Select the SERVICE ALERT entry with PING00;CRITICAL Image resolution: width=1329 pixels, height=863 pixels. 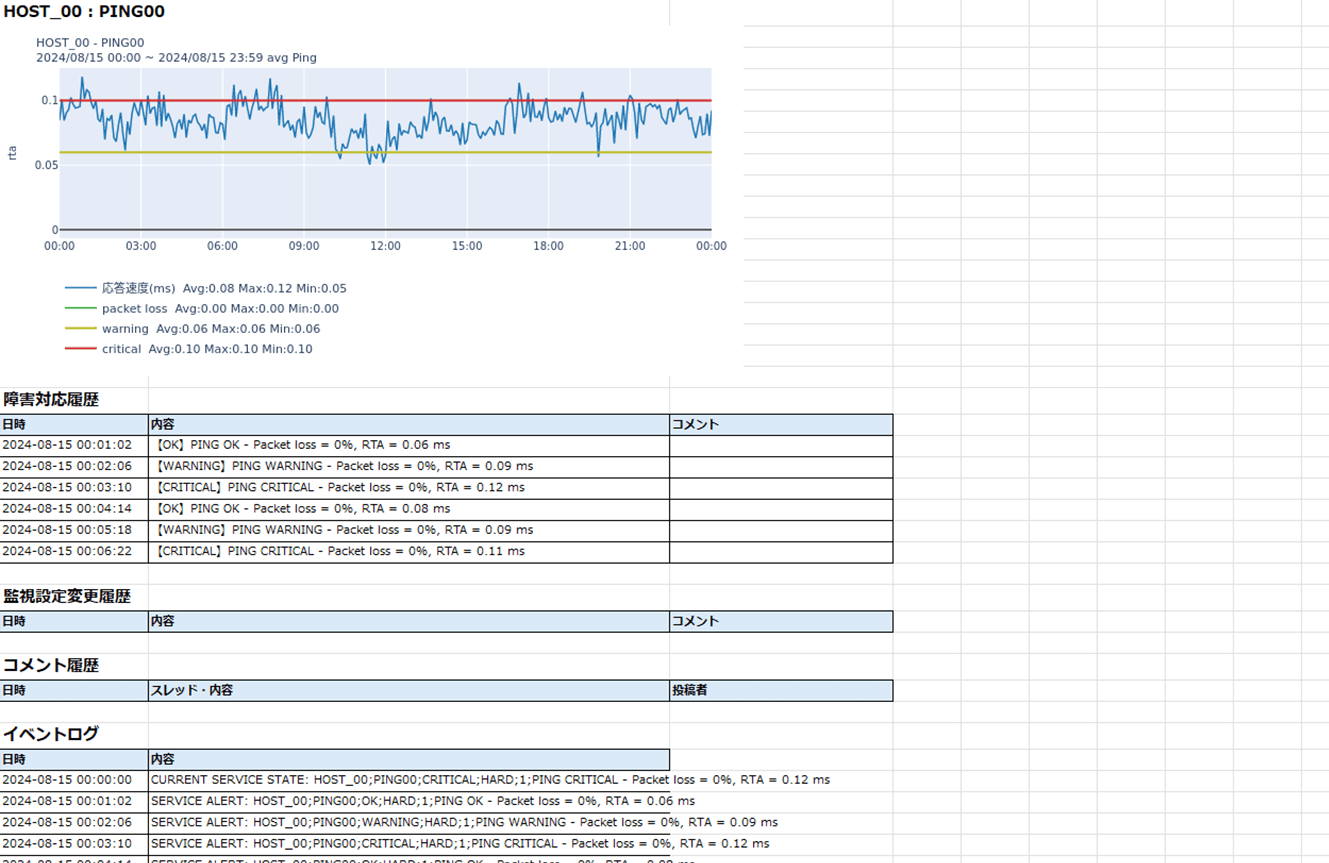pyautogui.click(x=460, y=844)
